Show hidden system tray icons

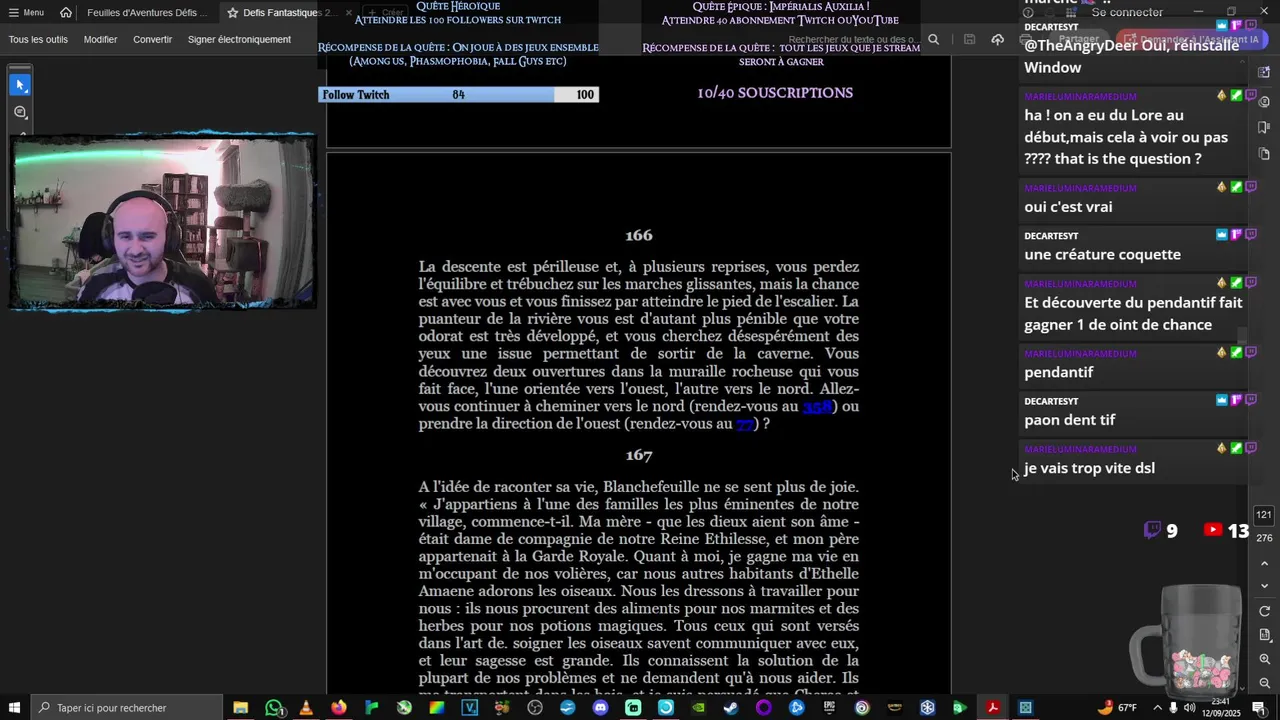pos(1157,707)
